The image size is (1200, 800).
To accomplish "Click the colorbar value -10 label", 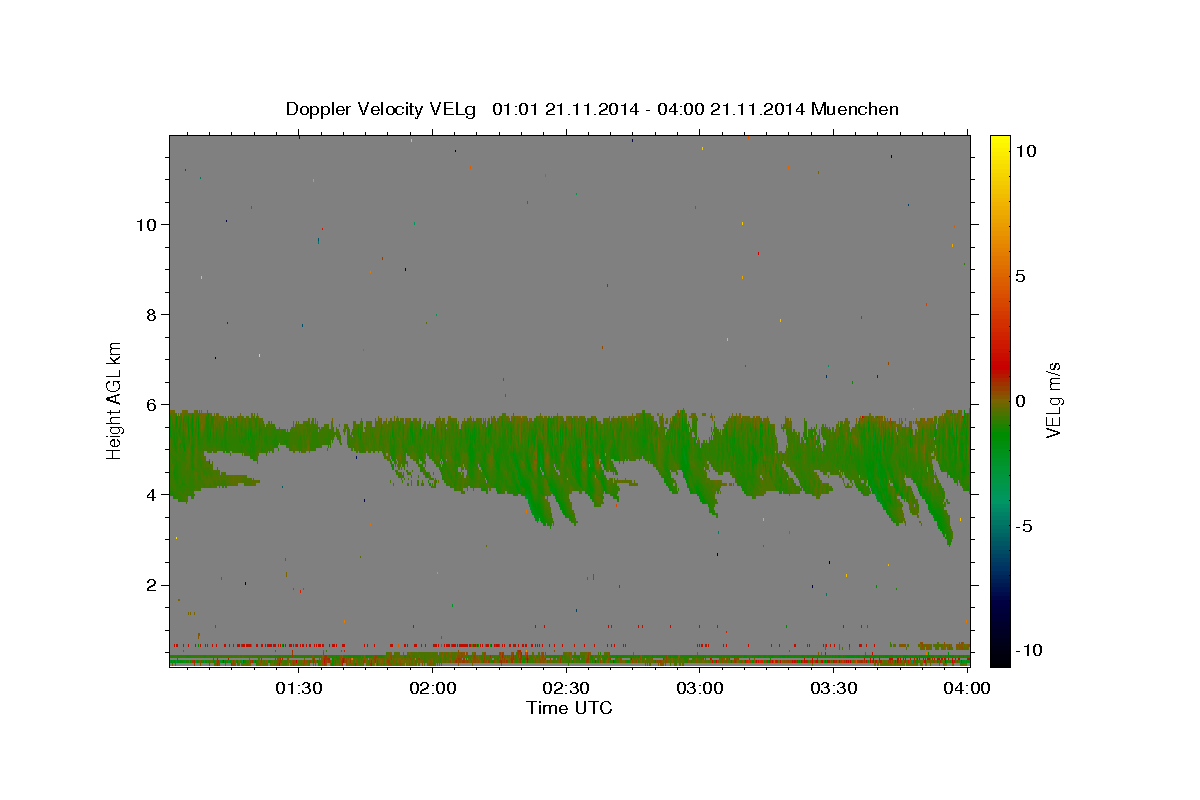I will [x=1028, y=650].
